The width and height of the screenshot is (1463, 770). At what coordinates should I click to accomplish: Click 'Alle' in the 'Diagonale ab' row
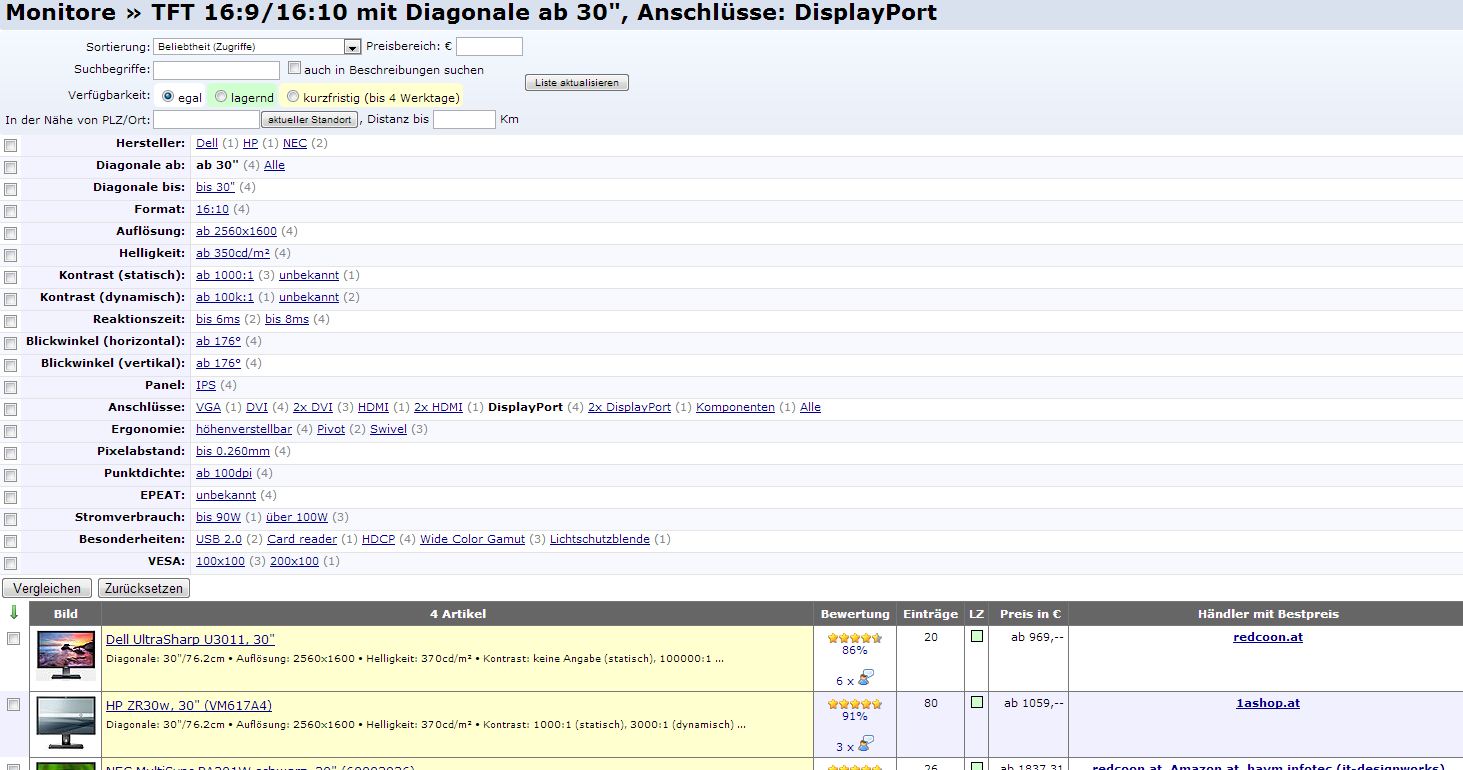click(x=274, y=165)
